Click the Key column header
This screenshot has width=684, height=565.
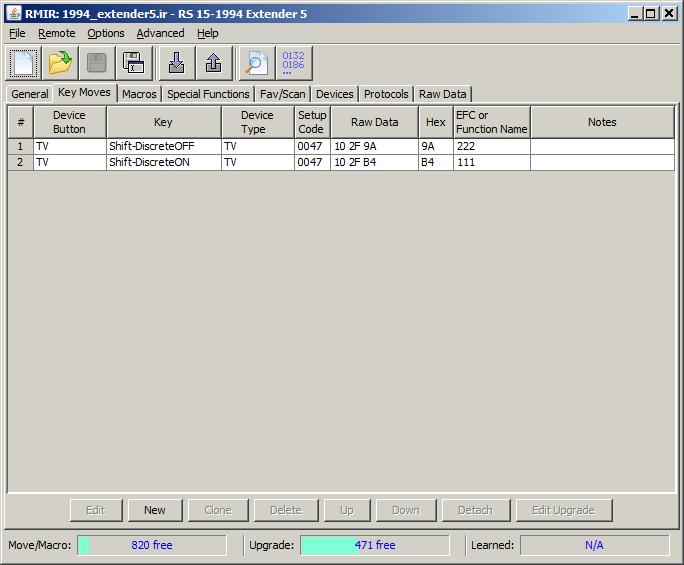163,122
